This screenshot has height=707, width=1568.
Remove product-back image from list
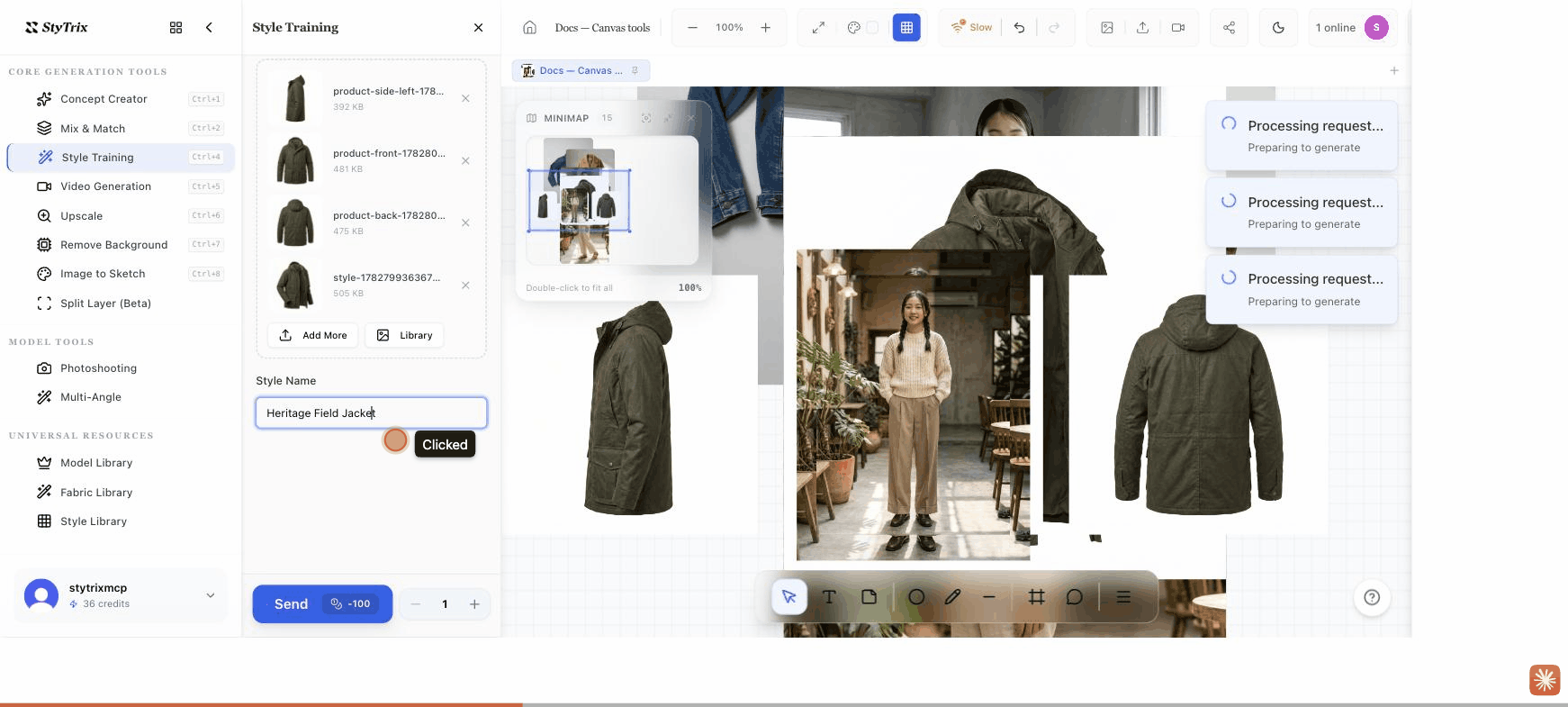[x=465, y=222]
